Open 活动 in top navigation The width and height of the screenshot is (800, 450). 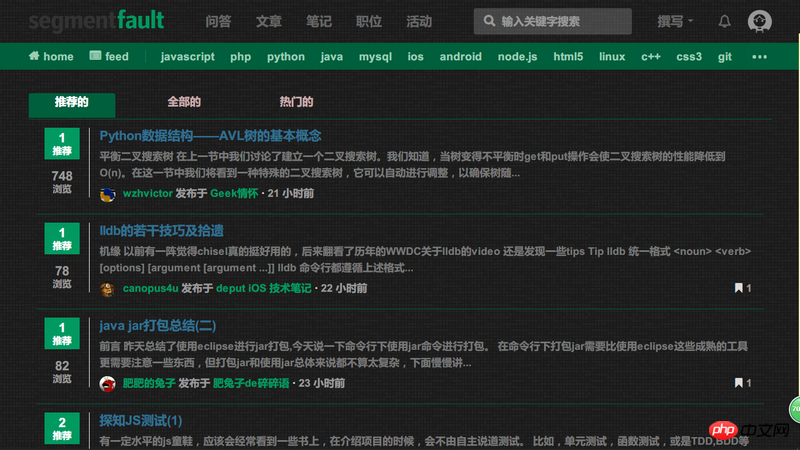[x=419, y=21]
